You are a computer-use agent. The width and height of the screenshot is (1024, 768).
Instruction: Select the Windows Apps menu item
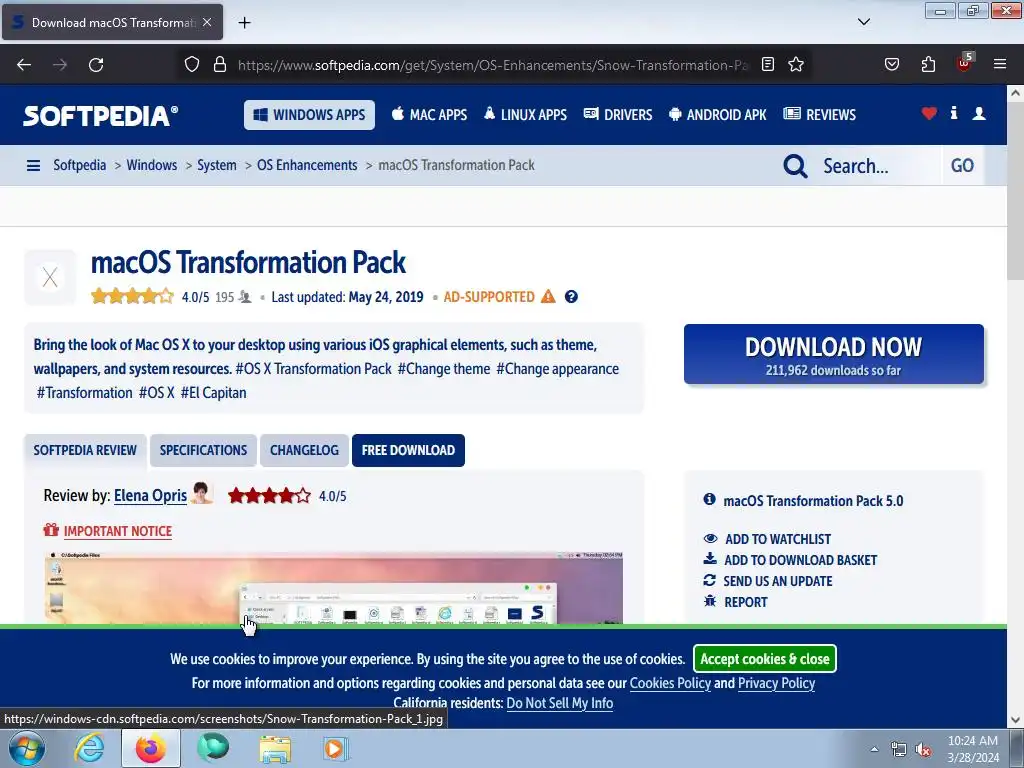click(x=310, y=115)
